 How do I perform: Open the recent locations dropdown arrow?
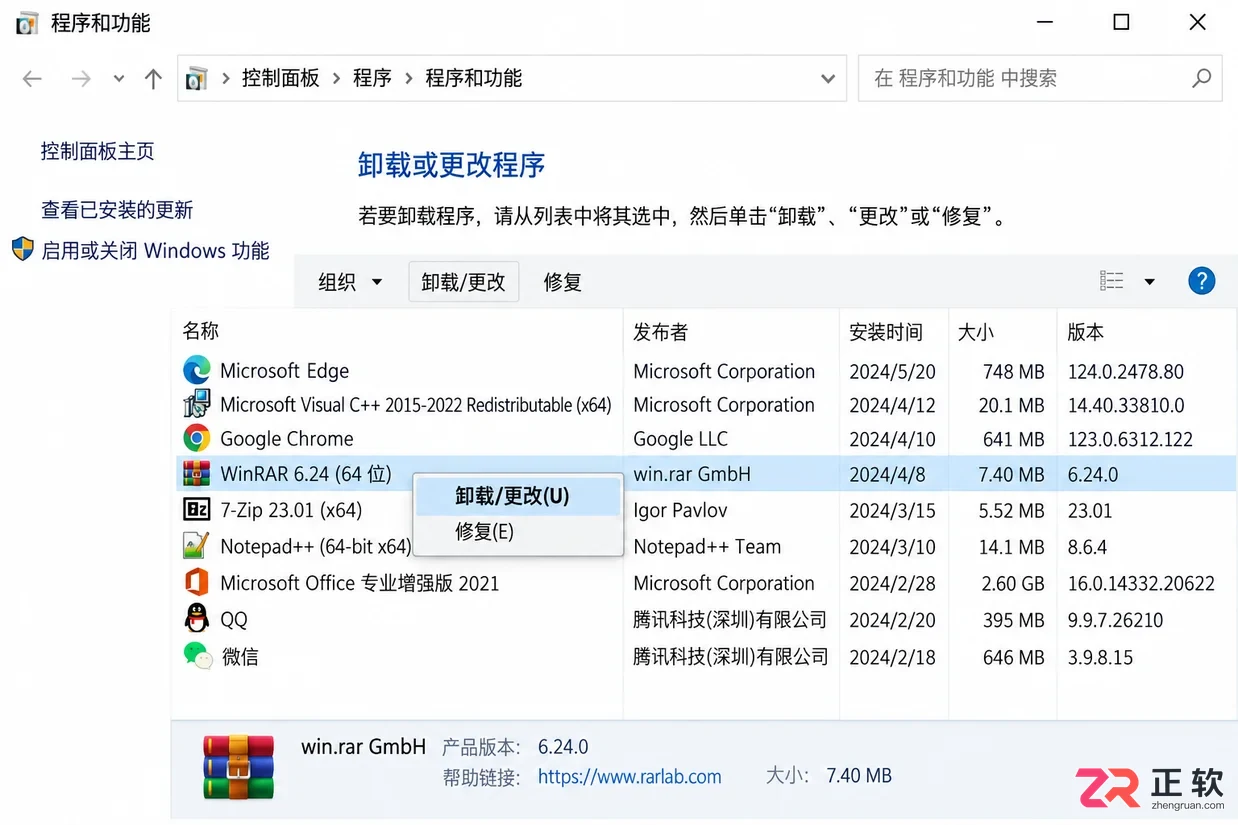pos(119,79)
